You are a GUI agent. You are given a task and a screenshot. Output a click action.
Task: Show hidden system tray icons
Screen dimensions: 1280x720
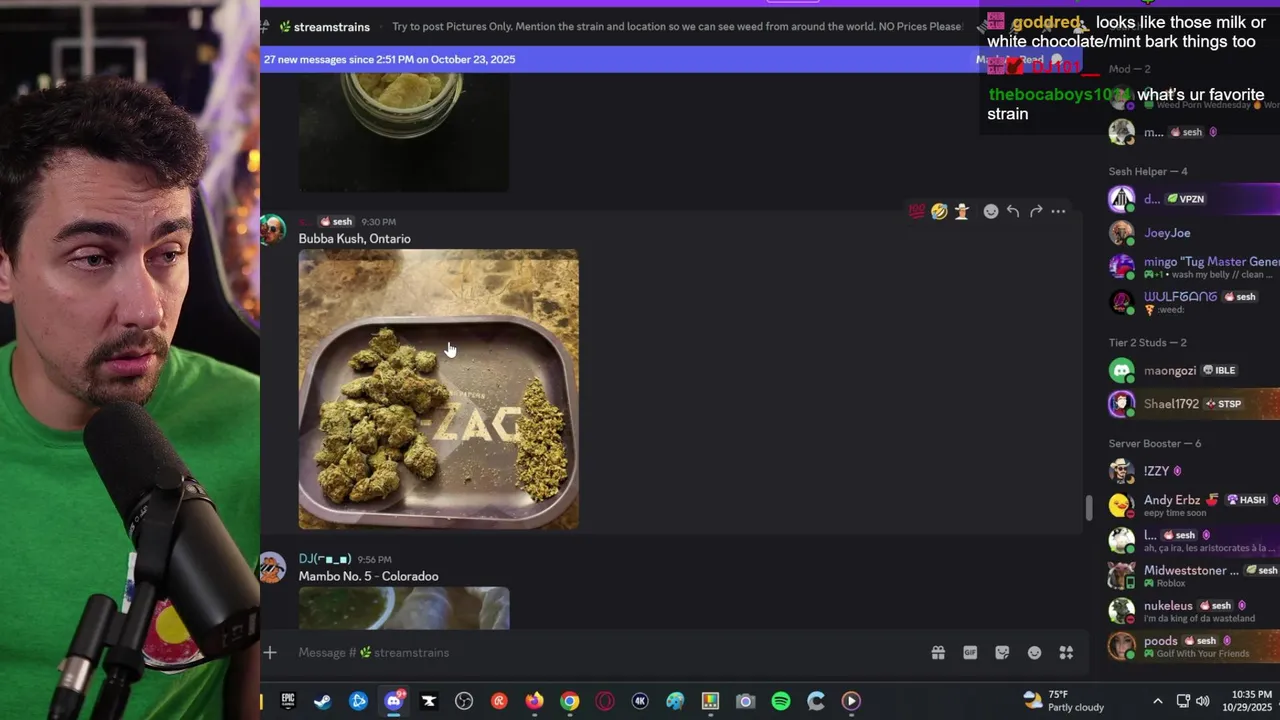1157,701
